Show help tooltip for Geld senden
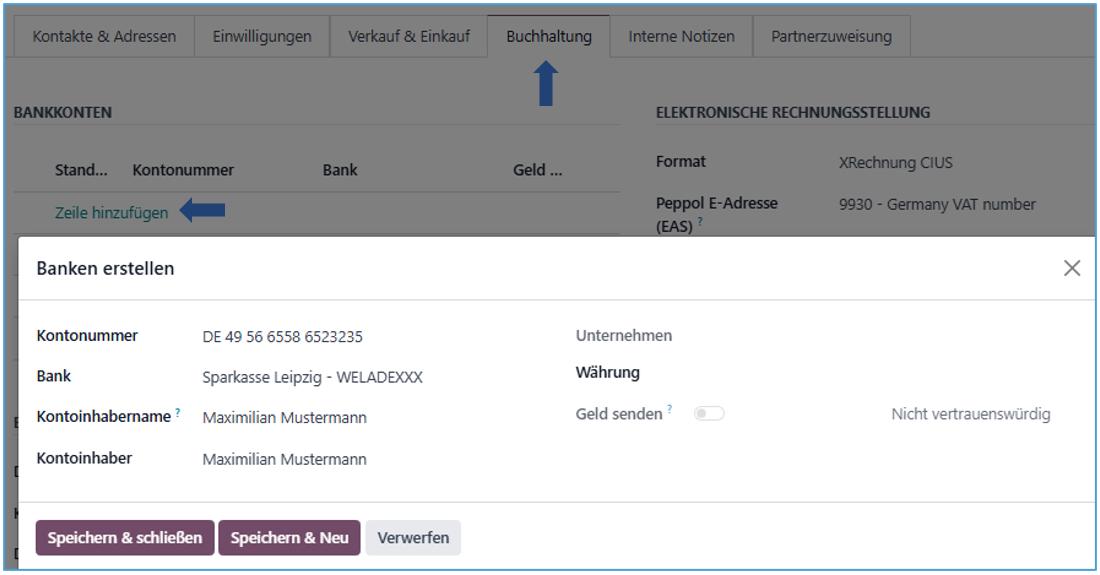This screenshot has height=575, width=1100. click(670, 410)
